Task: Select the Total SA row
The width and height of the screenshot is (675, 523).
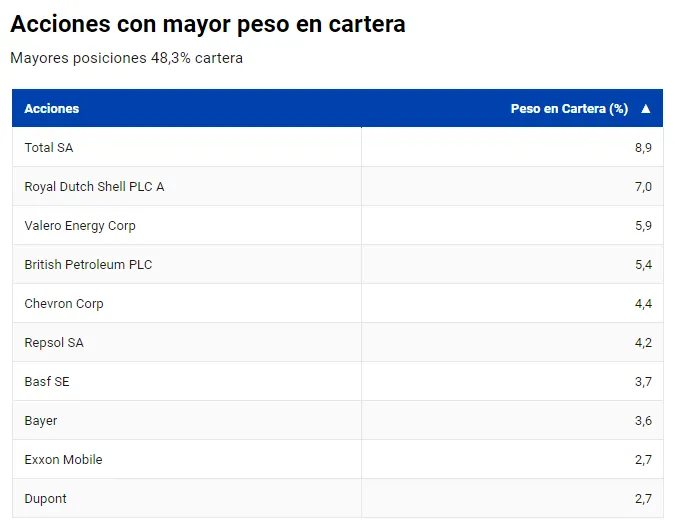Action: 49,148
